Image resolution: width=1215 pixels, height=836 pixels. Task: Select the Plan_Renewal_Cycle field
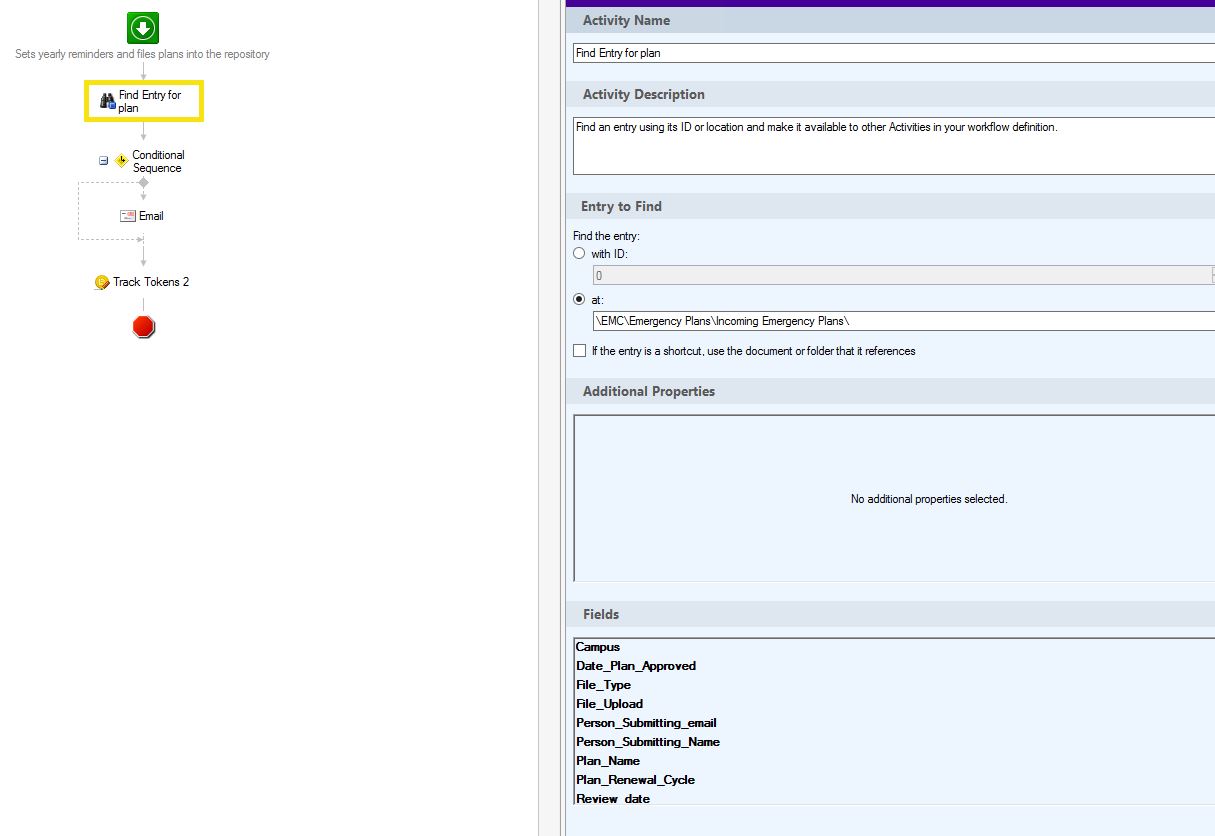pyautogui.click(x=635, y=780)
